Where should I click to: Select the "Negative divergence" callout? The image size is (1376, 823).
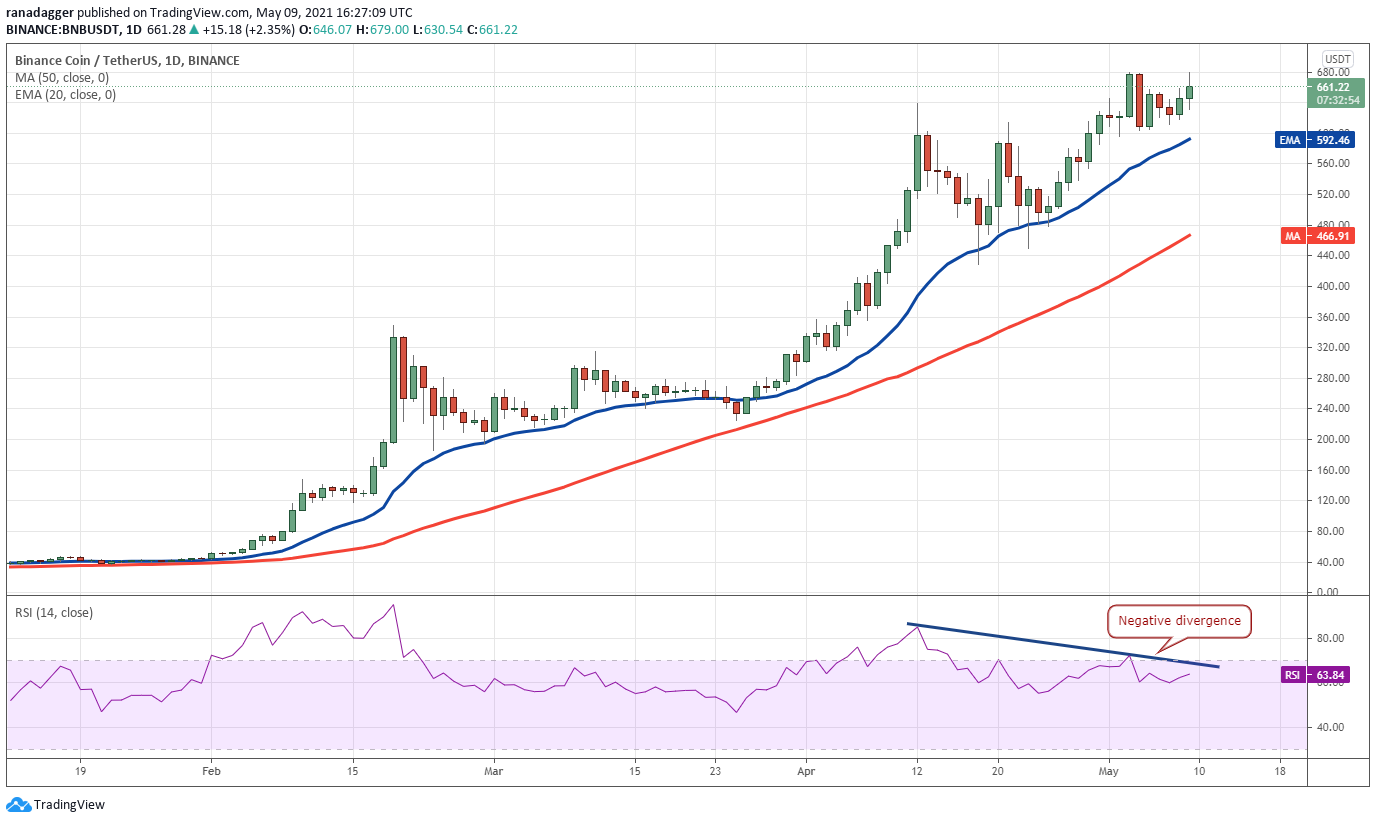tap(1179, 621)
